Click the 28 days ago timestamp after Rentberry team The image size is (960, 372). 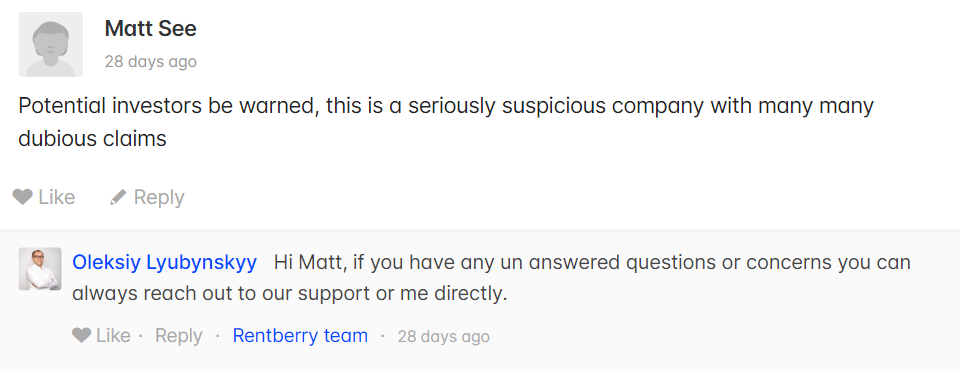[443, 337]
